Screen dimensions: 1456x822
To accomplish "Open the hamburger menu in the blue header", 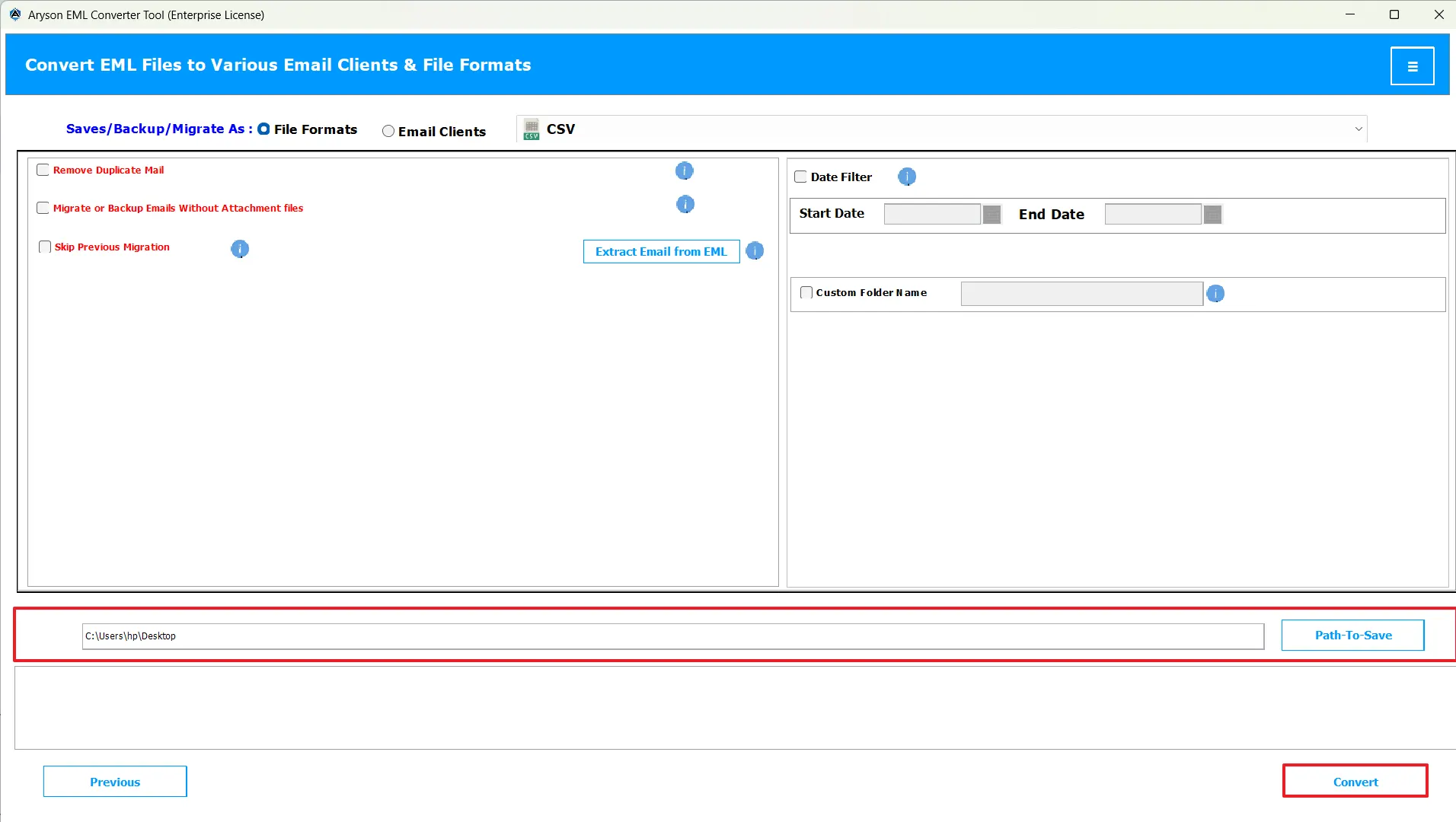I will point(1412,66).
